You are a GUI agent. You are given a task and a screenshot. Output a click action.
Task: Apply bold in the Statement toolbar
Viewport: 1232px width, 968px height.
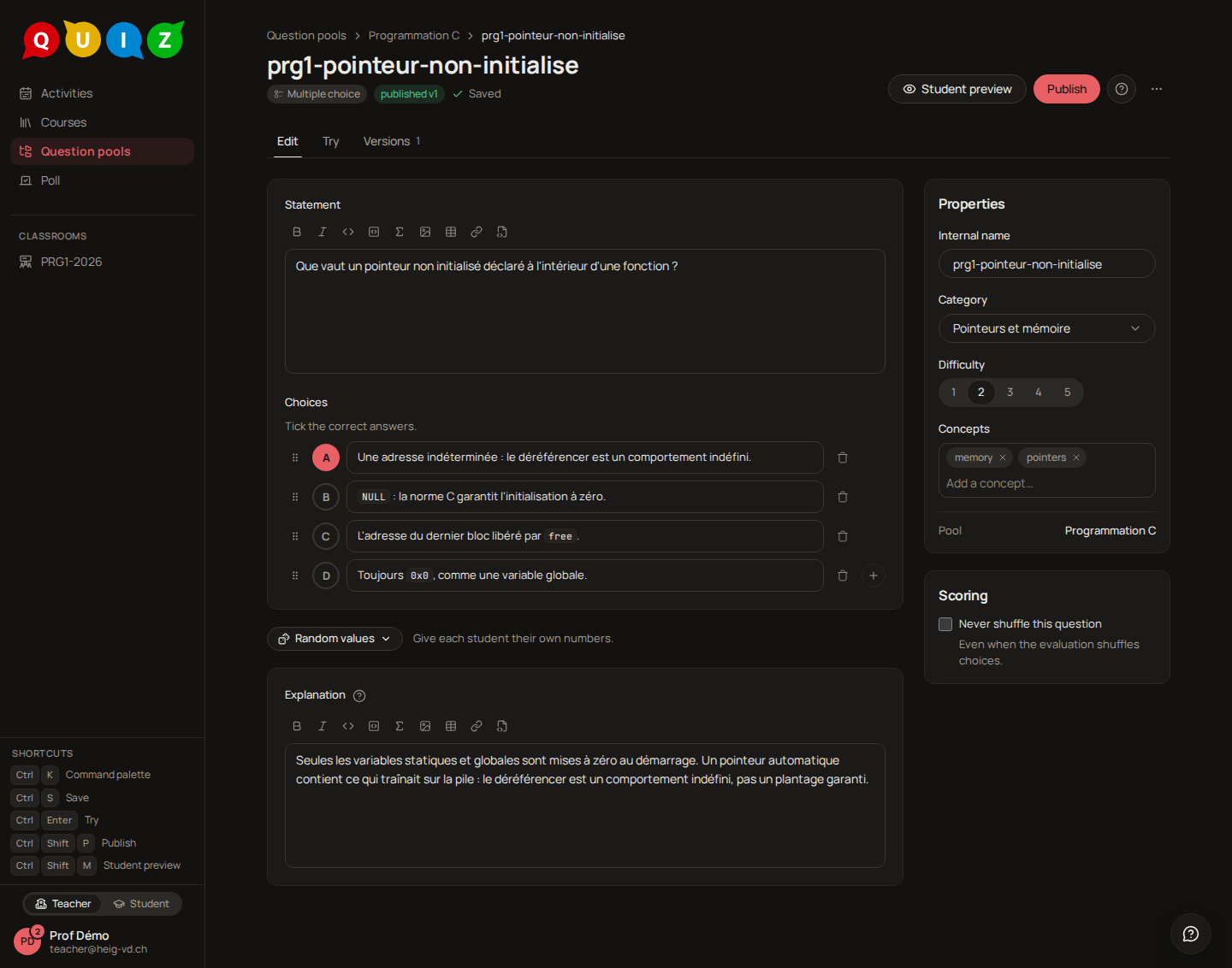tap(297, 232)
